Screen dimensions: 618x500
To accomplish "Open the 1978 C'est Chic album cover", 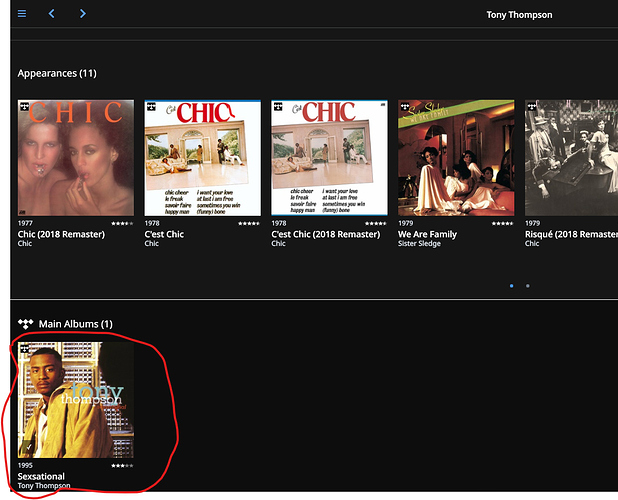I will click(203, 158).
